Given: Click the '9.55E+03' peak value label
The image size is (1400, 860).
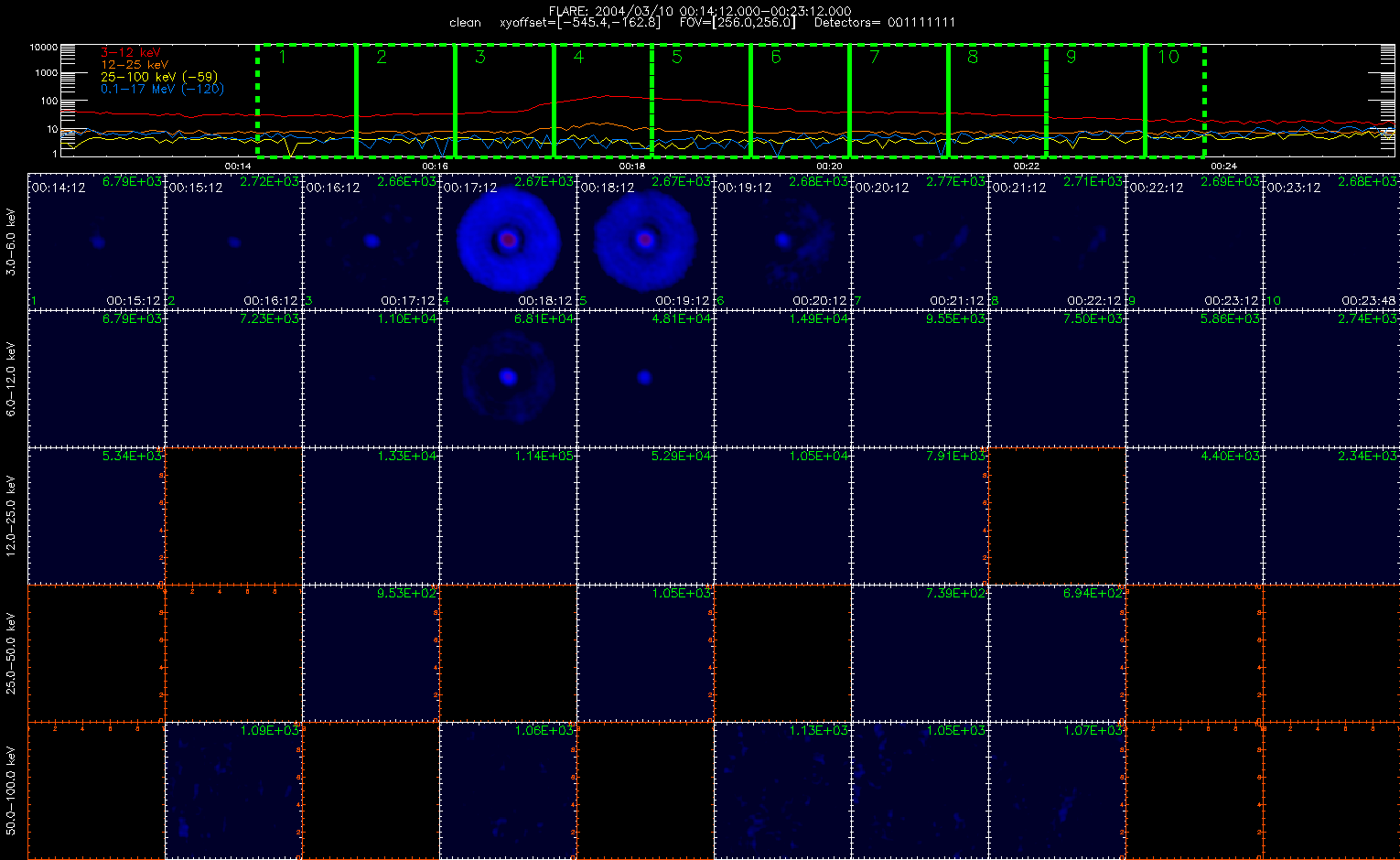Looking at the screenshot, I should click(x=956, y=318).
